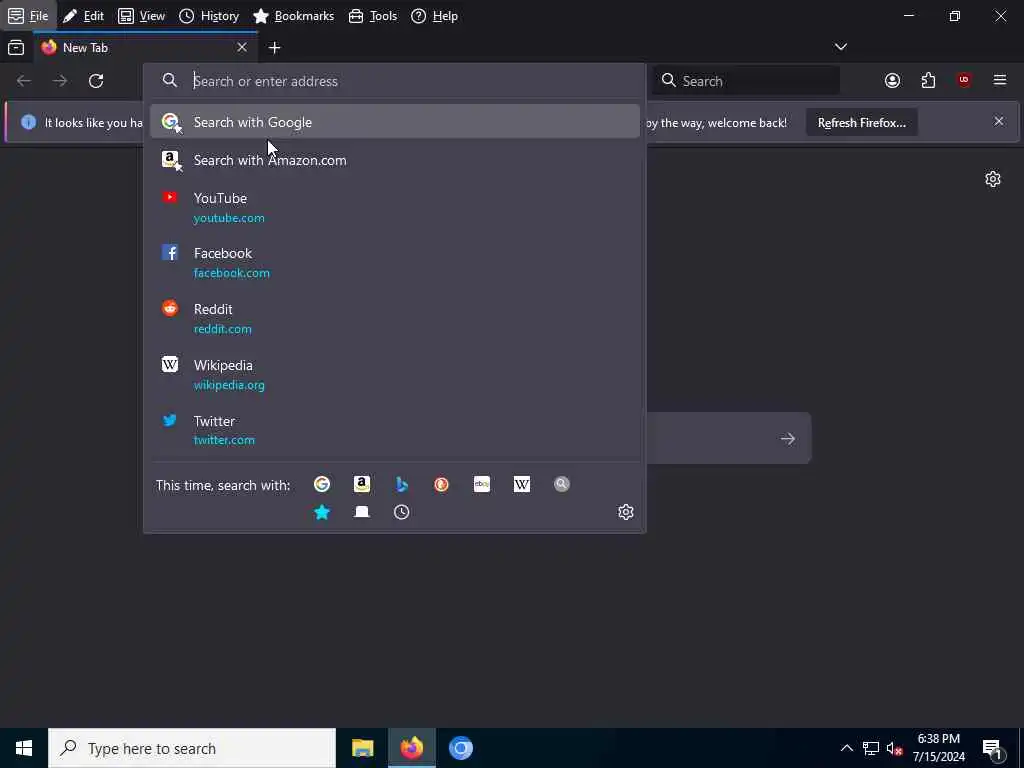
Task: Open the Windows Start menu
Action: tap(24, 748)
